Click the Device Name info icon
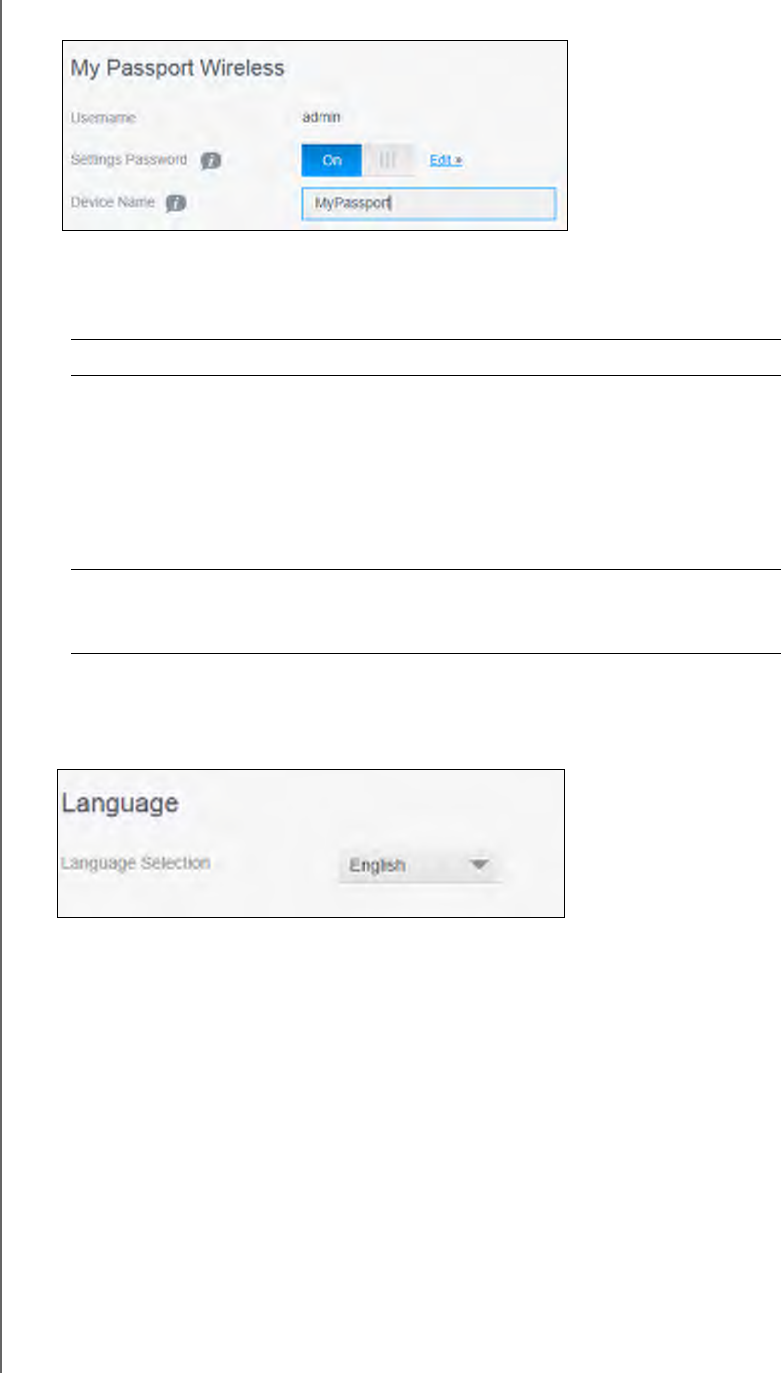781x1373 pixels. click(176, 203)
